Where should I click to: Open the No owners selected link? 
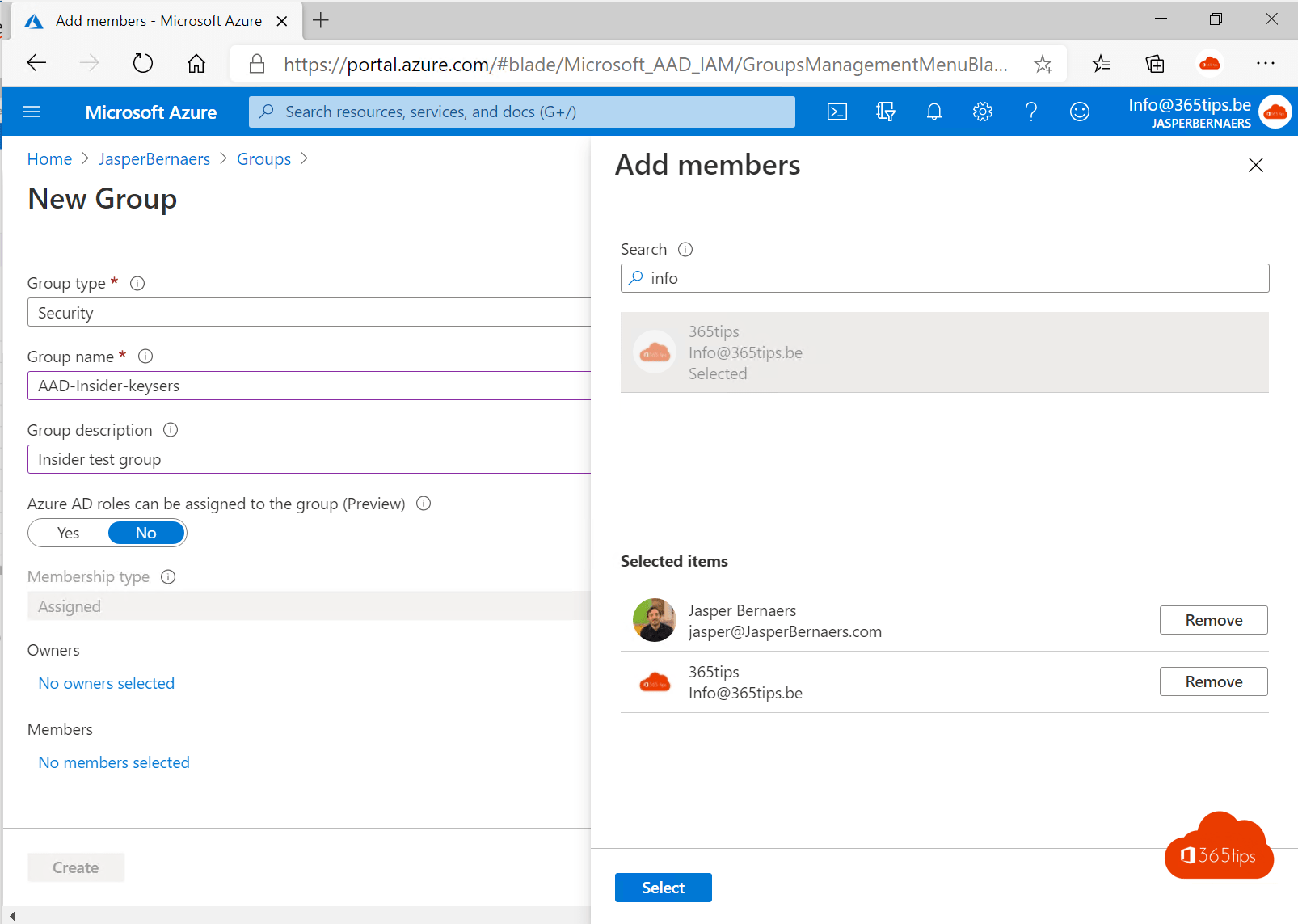tap(106, 682)
